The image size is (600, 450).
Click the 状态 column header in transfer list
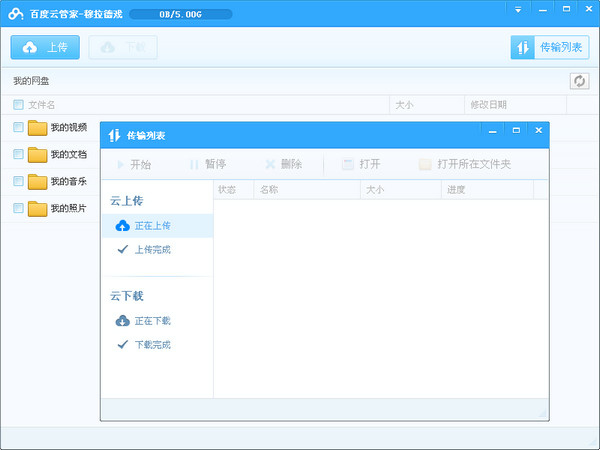pyautogui.click(x=234, y=190)
